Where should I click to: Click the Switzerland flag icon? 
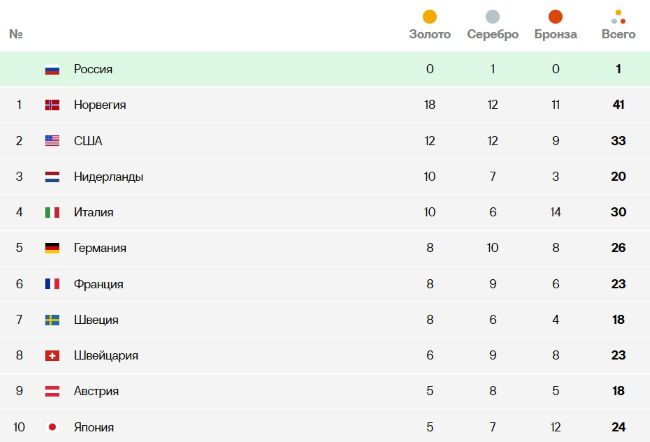click(x=52, y=356)
